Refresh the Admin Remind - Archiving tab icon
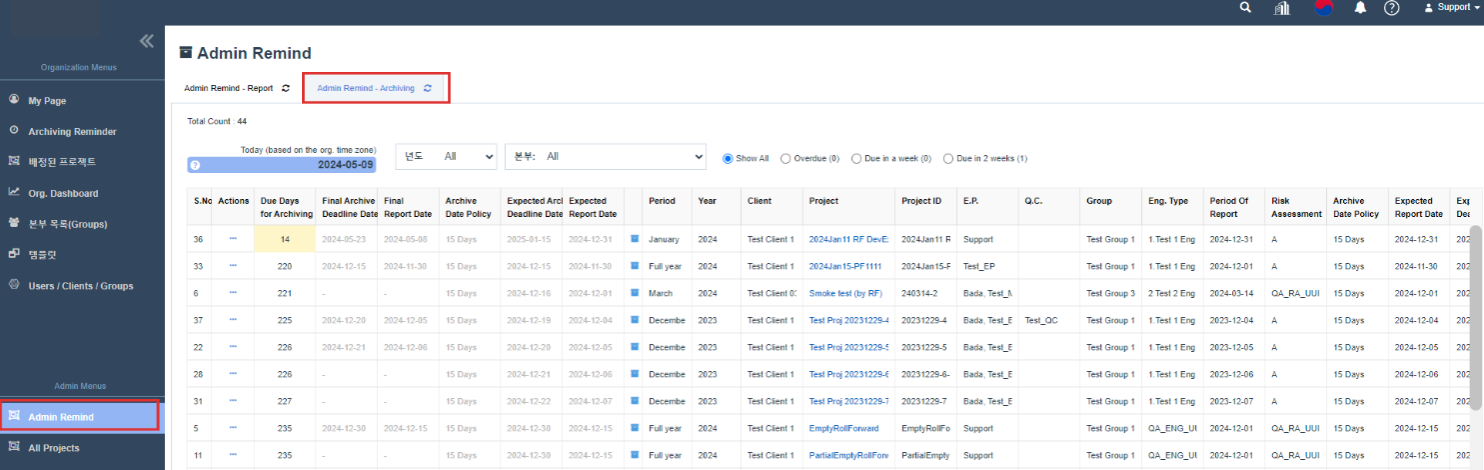This screenshot has width=1484, height=470. [x=428, y=88]
